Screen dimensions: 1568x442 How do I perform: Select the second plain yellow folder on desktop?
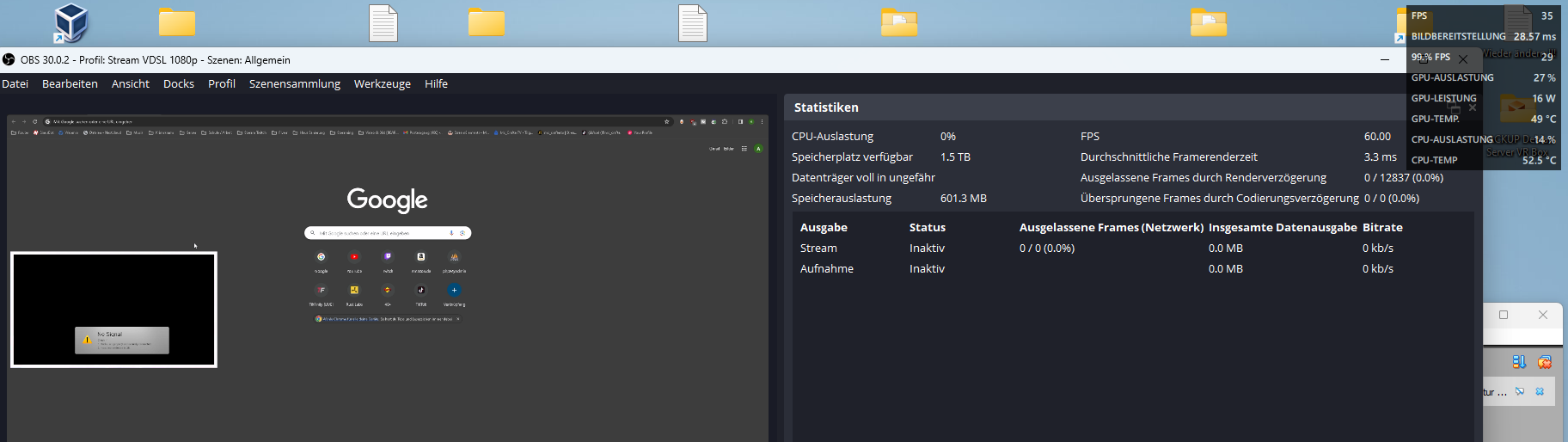487,22
